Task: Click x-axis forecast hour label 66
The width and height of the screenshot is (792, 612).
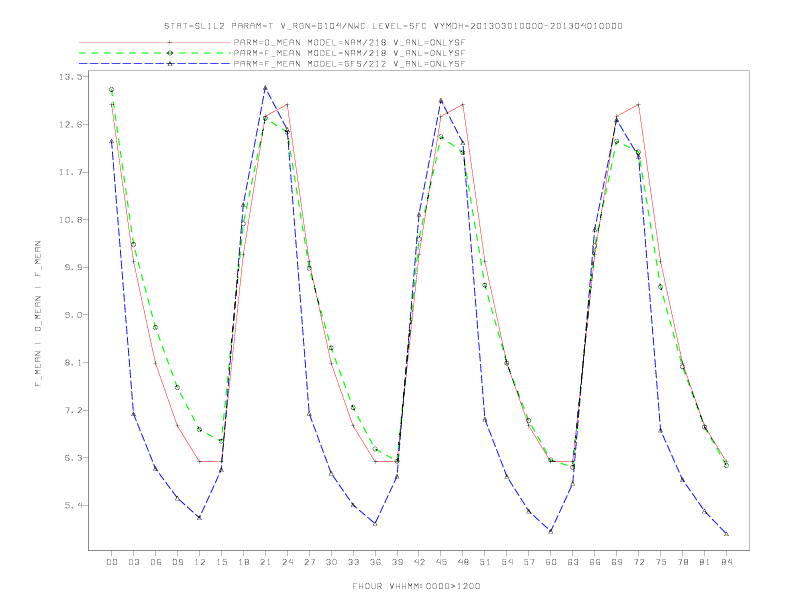Action: 595,562
